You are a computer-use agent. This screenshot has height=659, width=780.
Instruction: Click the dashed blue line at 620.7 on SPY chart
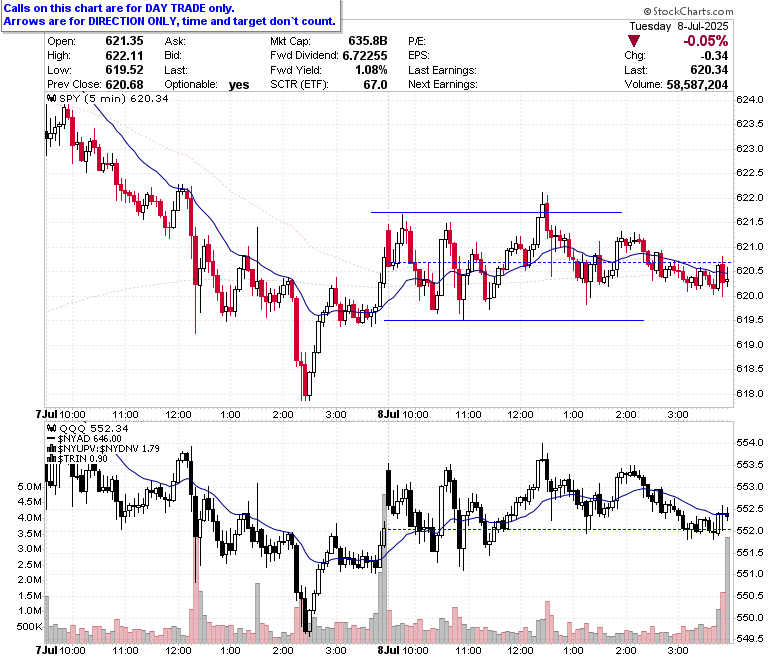pos(560,262)
